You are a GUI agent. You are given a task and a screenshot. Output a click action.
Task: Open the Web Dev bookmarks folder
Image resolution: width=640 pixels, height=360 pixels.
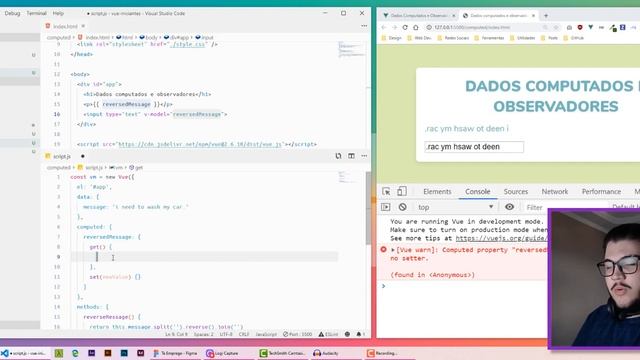tap(419, 38)
